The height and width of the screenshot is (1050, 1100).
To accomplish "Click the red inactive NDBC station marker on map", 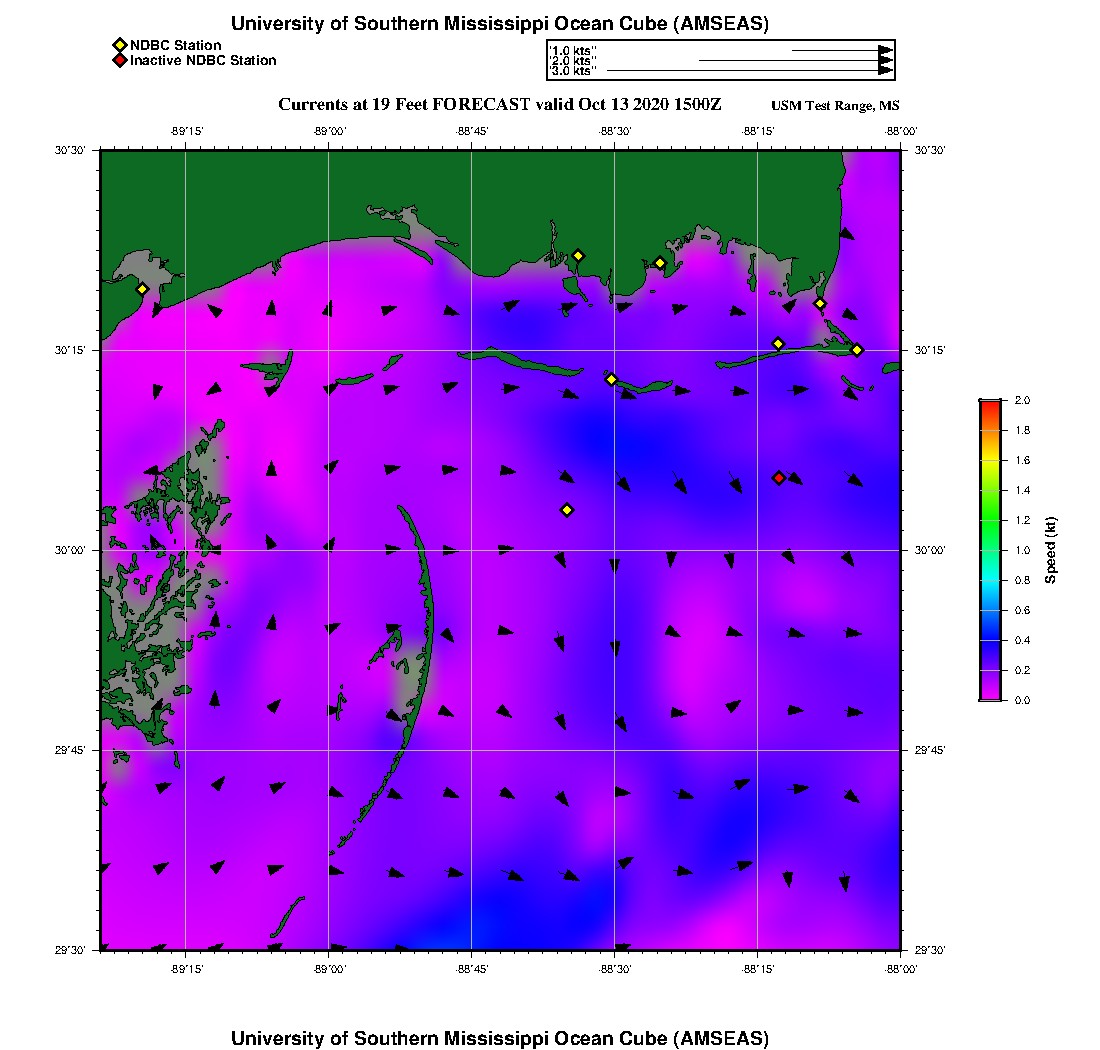I will (x=779, y=478).
